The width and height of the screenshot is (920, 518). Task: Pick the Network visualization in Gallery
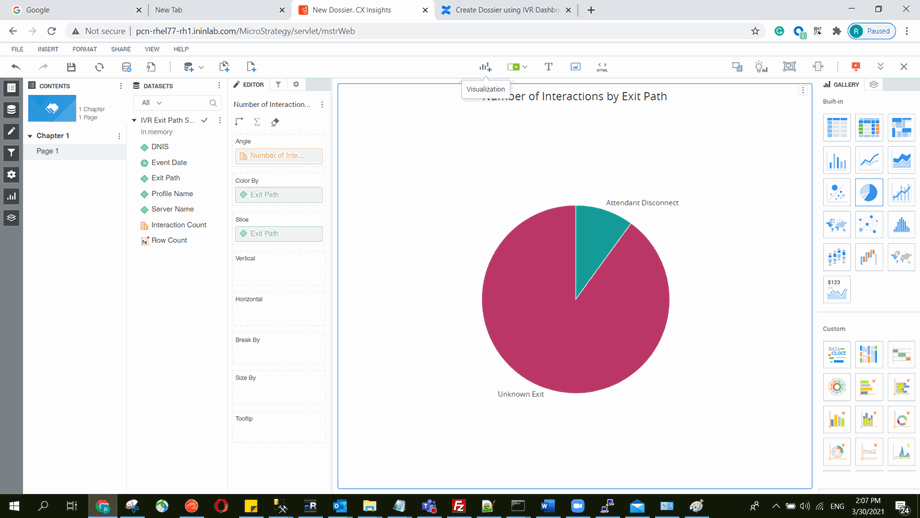tap(869, 224)
